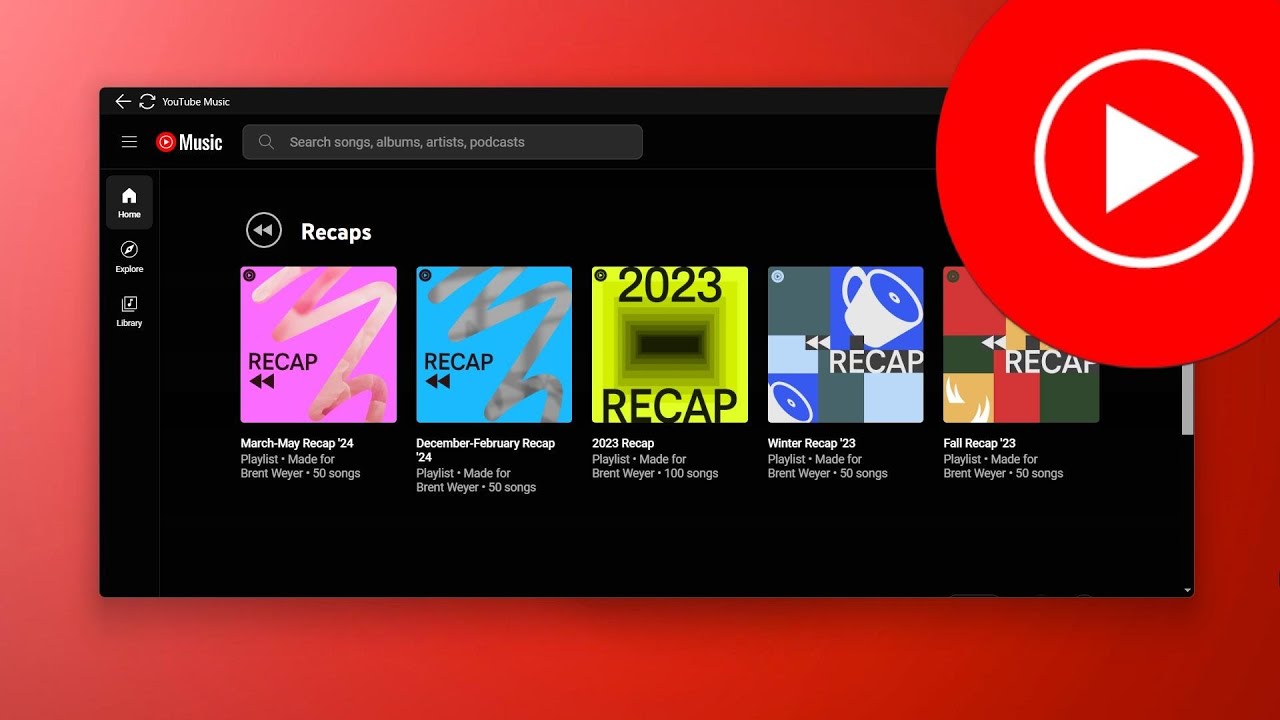Click the search magnifier icon
The image size is (1280, 720).
pyautogui.click(x=266, y=142)
